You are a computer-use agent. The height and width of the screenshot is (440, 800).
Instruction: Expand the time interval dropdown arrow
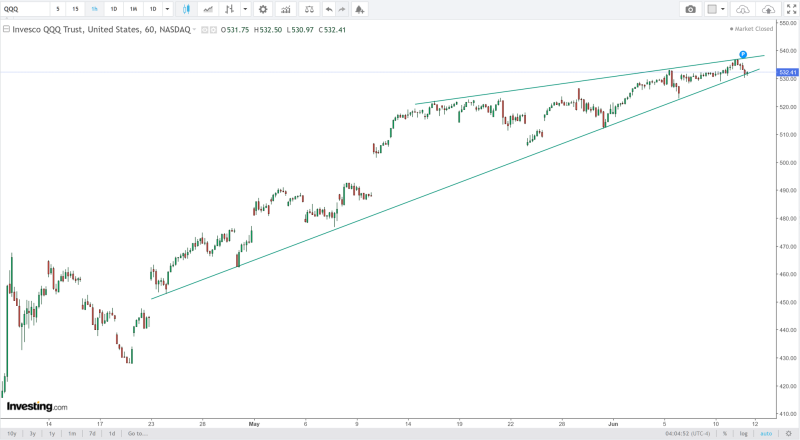point(167,9)
